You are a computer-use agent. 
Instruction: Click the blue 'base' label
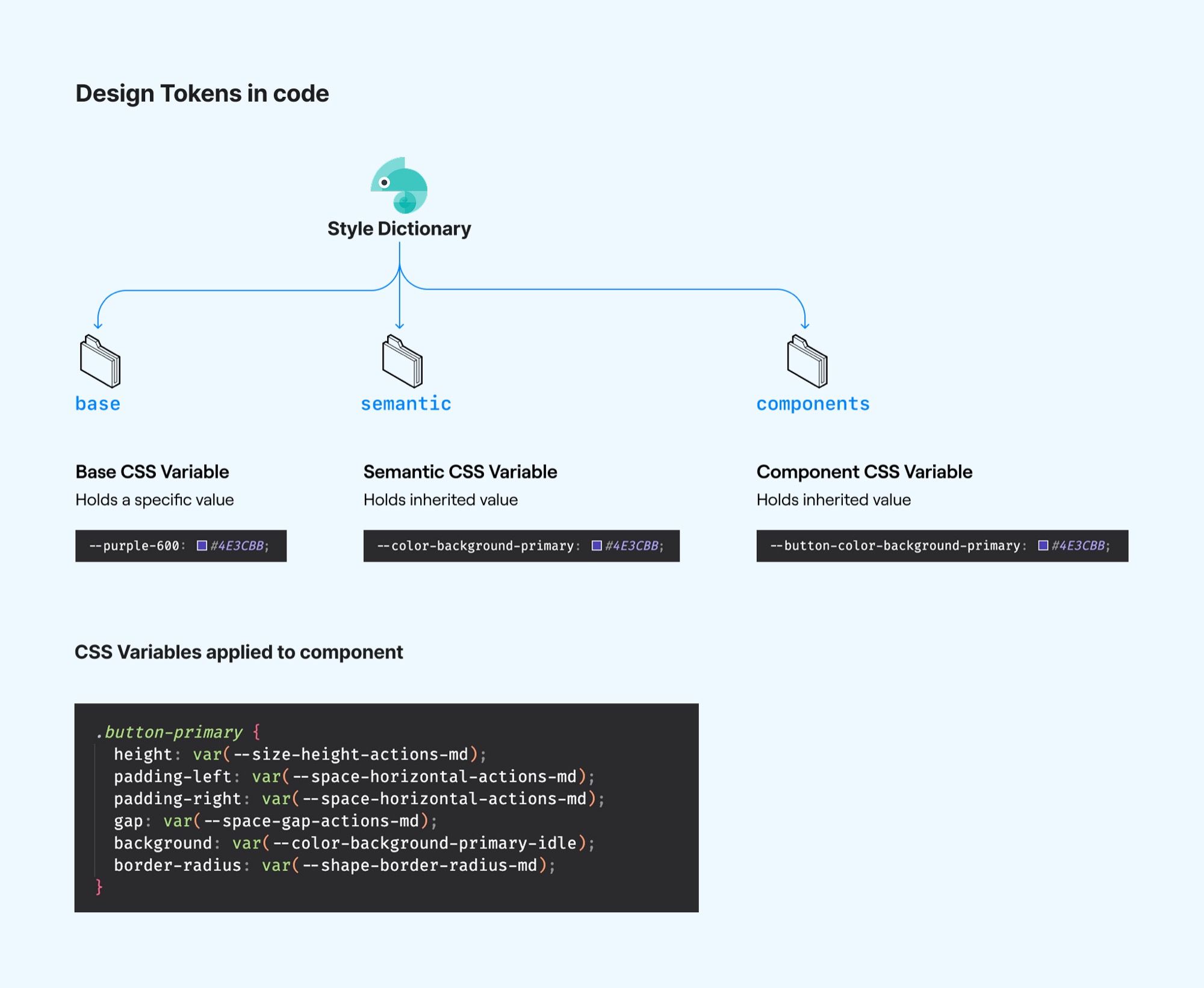click(98, 403)
